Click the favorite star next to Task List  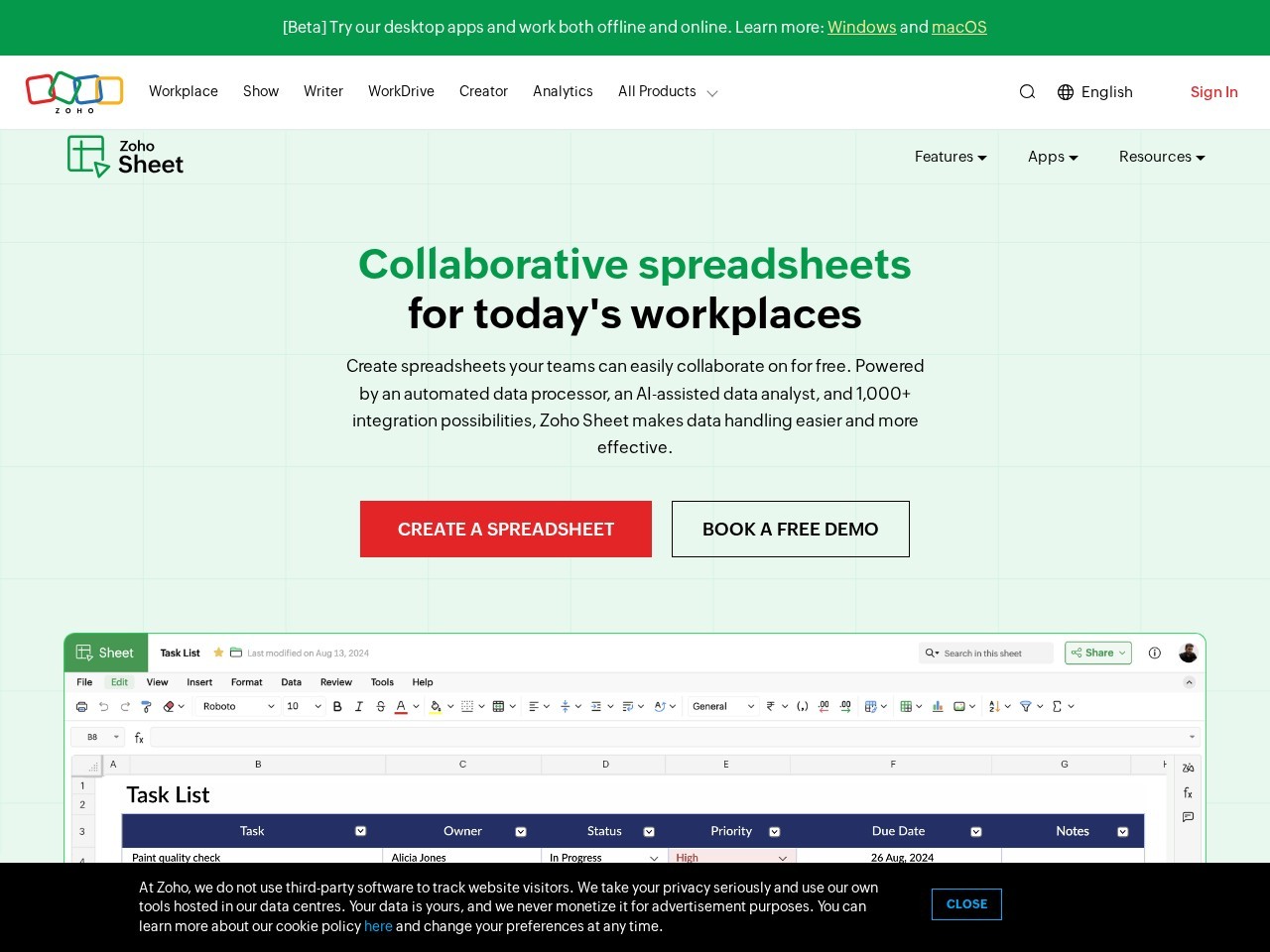point(218,653)
